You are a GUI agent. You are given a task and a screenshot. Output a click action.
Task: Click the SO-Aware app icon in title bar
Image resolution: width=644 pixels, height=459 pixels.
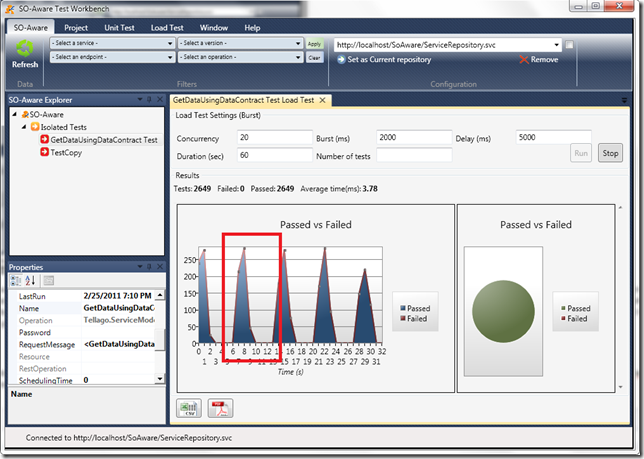coord(9,9)
